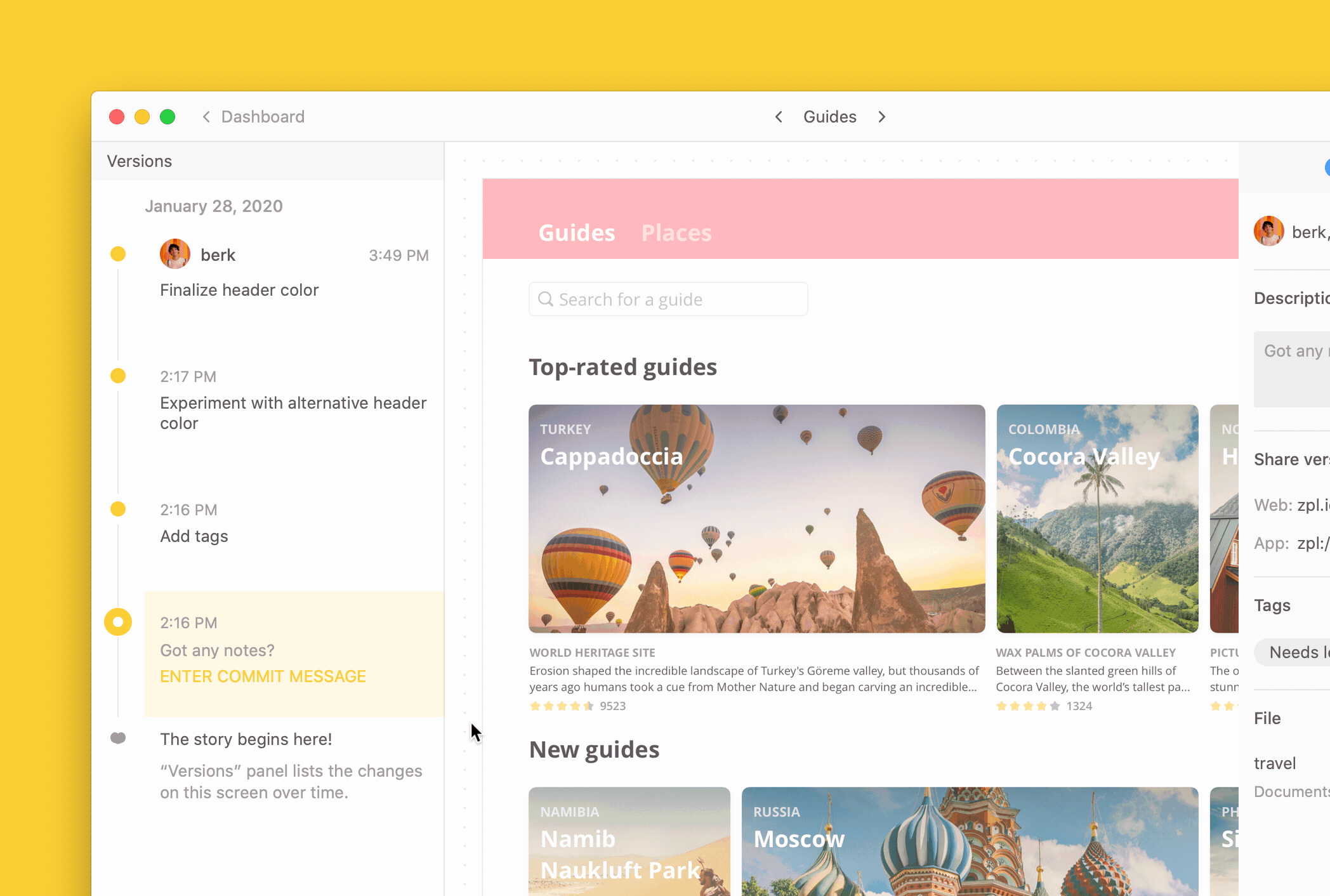1330x896 pixels.
Task: Go to previous screen arrow beside Guides
Action: pyautogui.click(x=779, y=117)
